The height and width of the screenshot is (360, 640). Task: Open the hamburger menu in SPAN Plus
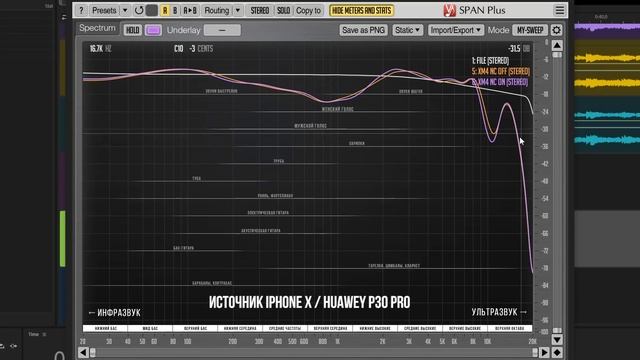pos(560,10)
